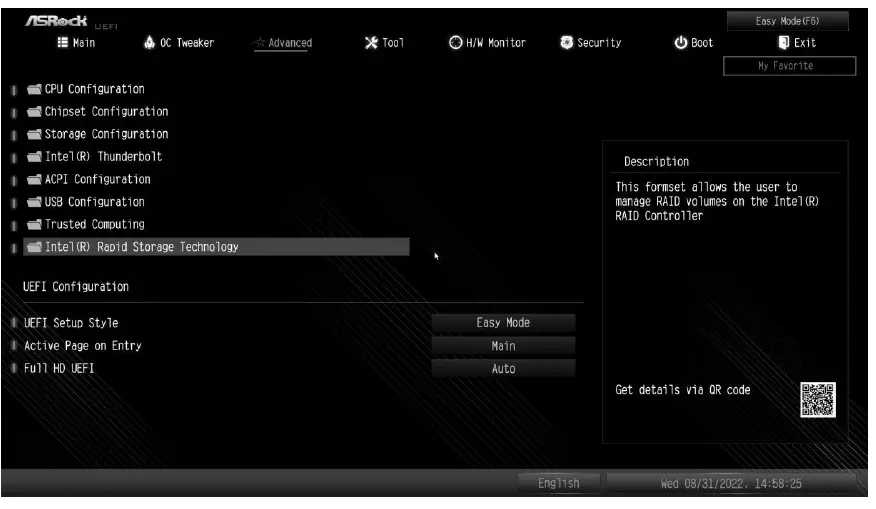Click the date and time display
The width and height of the screenshot is (876, 509).
point(731,484)
